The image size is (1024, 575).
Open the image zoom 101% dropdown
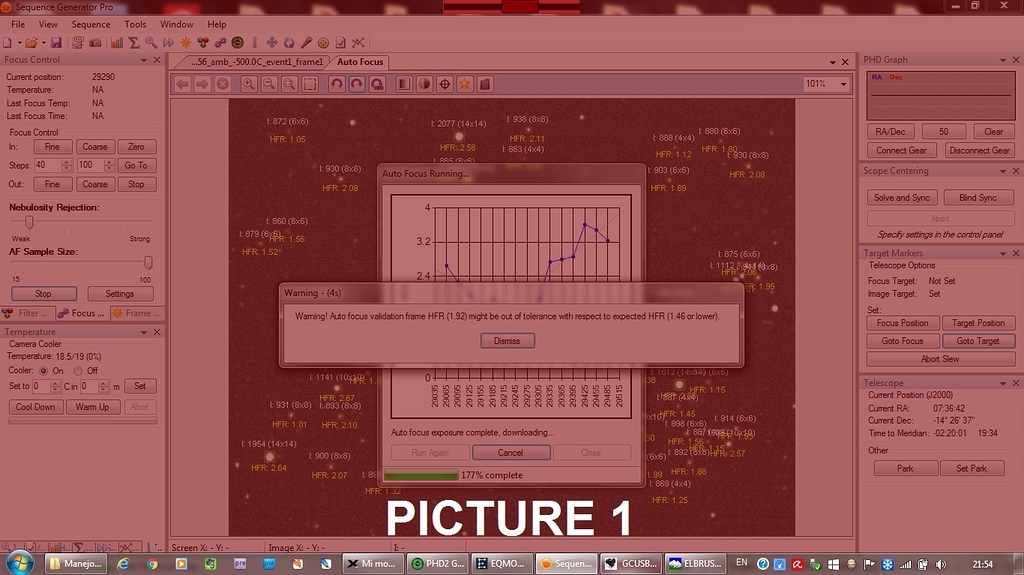843,84
